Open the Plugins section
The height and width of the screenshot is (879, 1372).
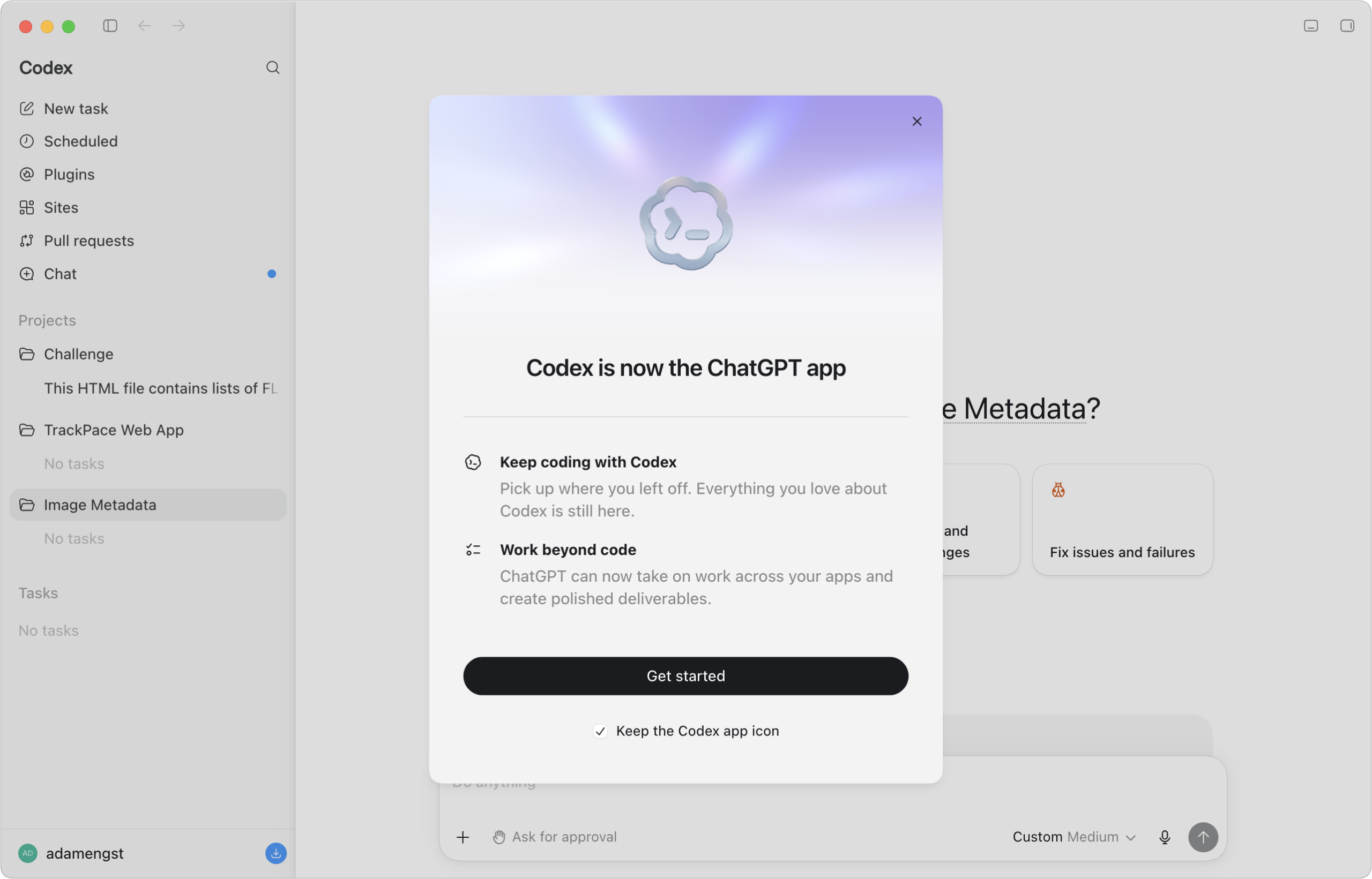[148, 174]
